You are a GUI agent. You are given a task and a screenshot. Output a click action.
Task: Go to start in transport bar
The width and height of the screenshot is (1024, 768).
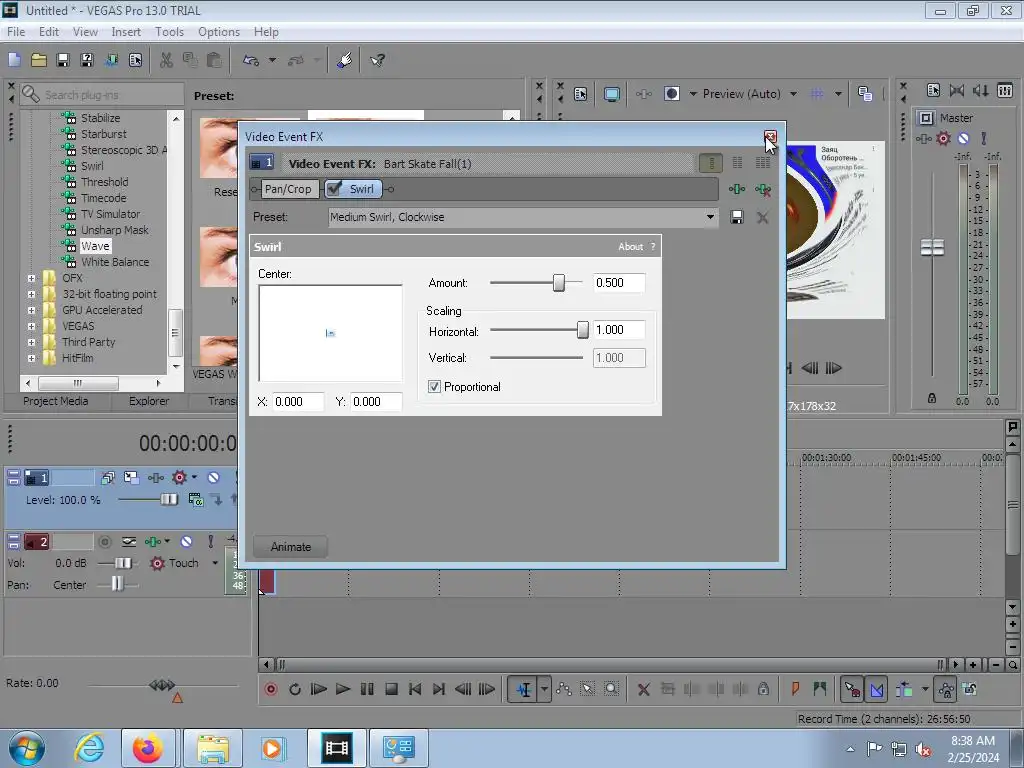point(415,689)
